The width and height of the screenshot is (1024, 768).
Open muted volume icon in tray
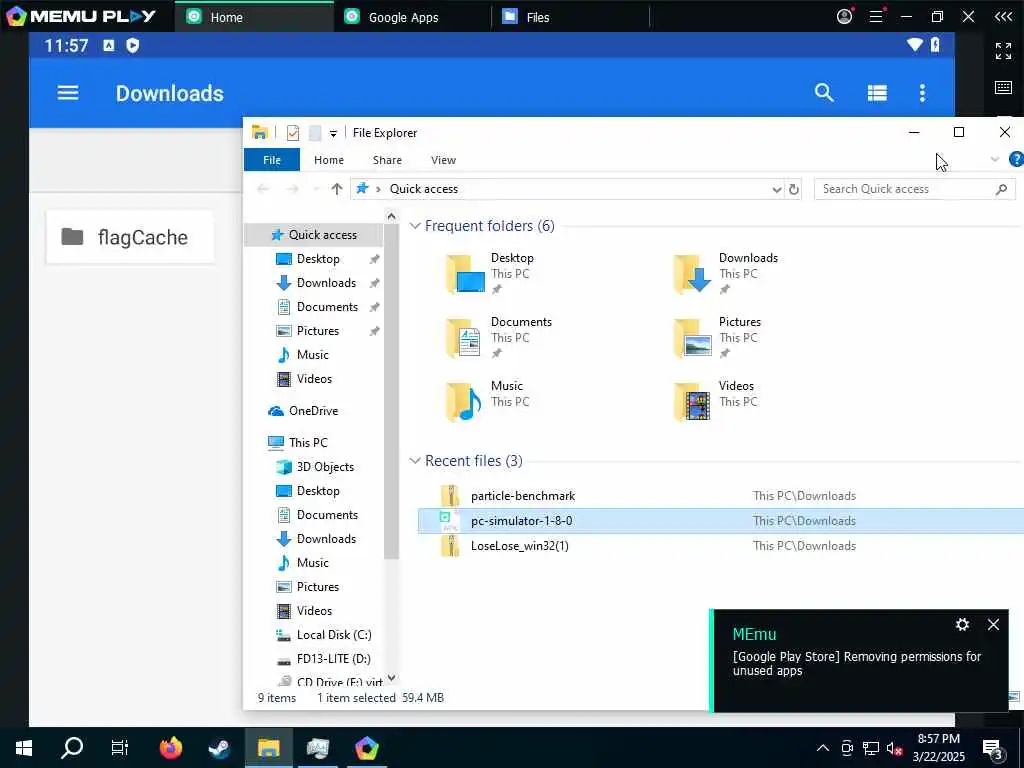[894, 748]
